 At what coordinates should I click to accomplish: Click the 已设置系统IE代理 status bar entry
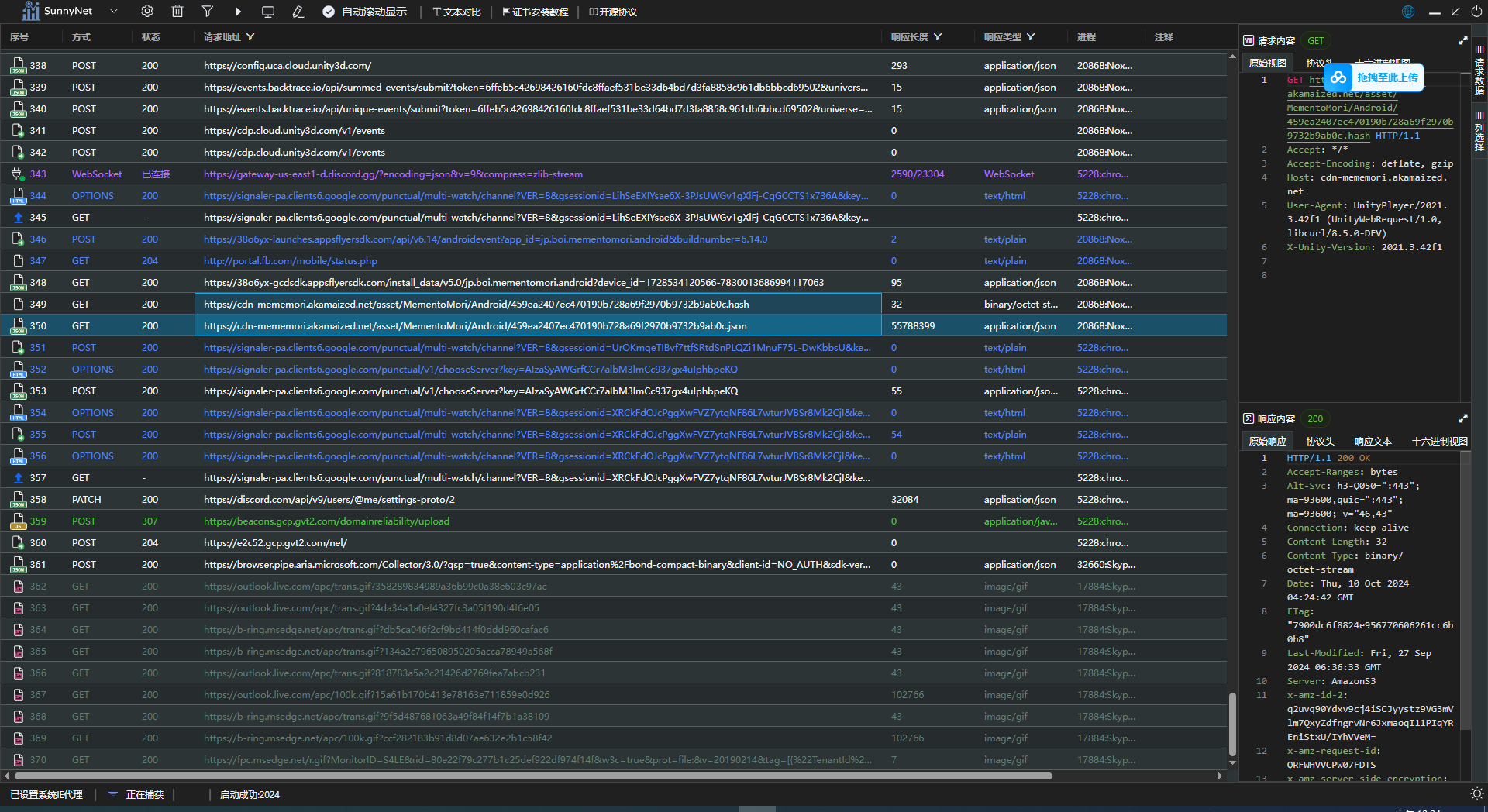(46, 794)
